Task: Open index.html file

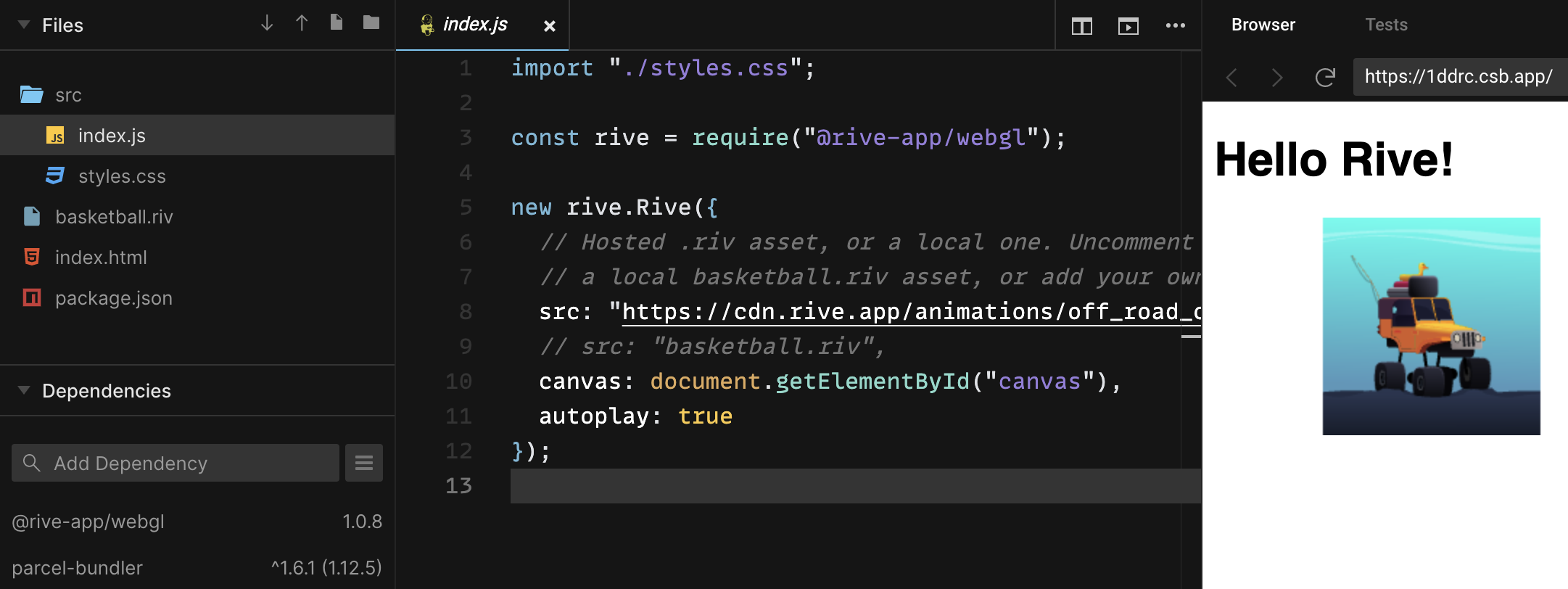Action: click(197, 258)
